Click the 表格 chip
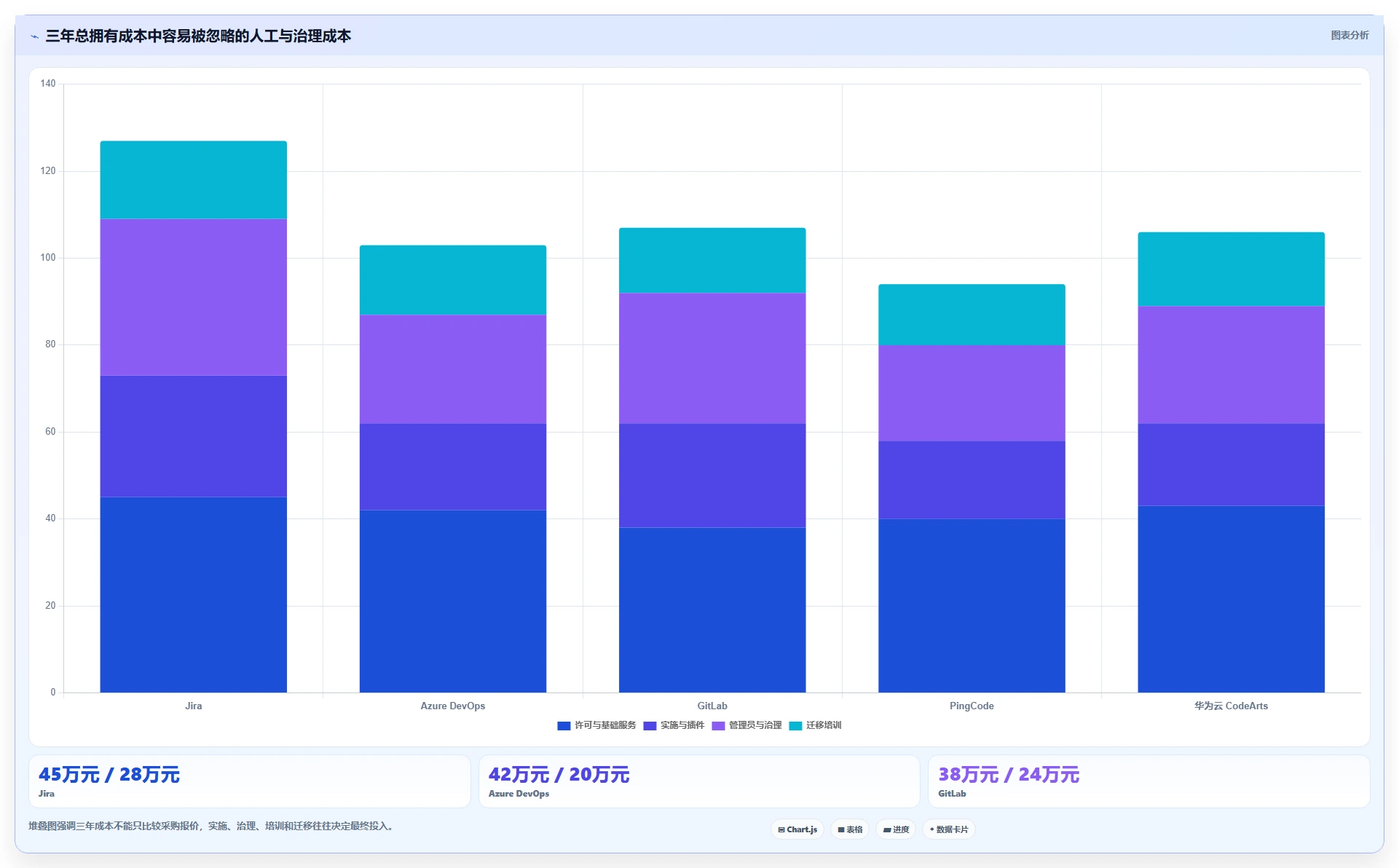 [x=850, y=829]
